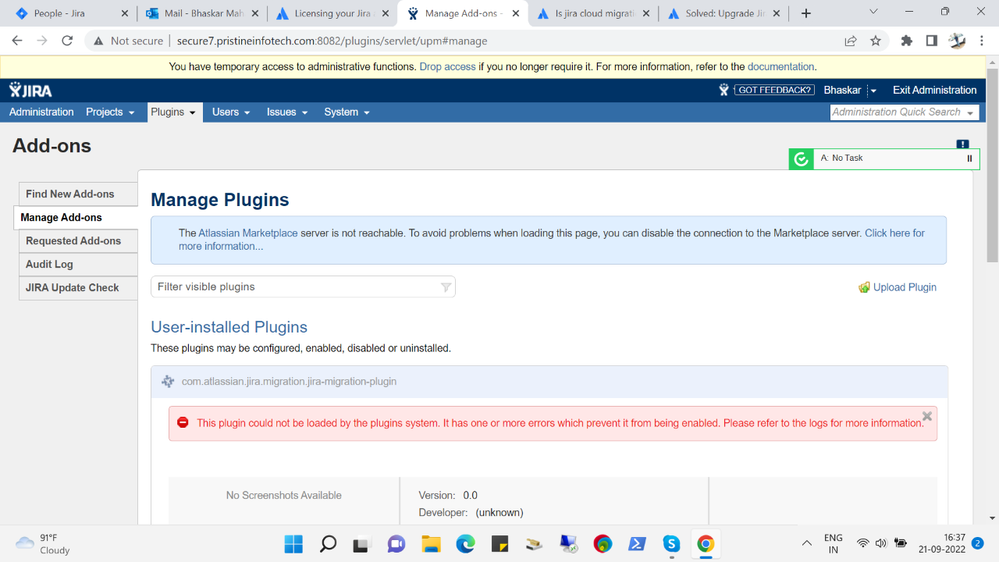The image size is (999, 562).
Task: Switch to People - Jira browser tab
Action: coord(72,13)
